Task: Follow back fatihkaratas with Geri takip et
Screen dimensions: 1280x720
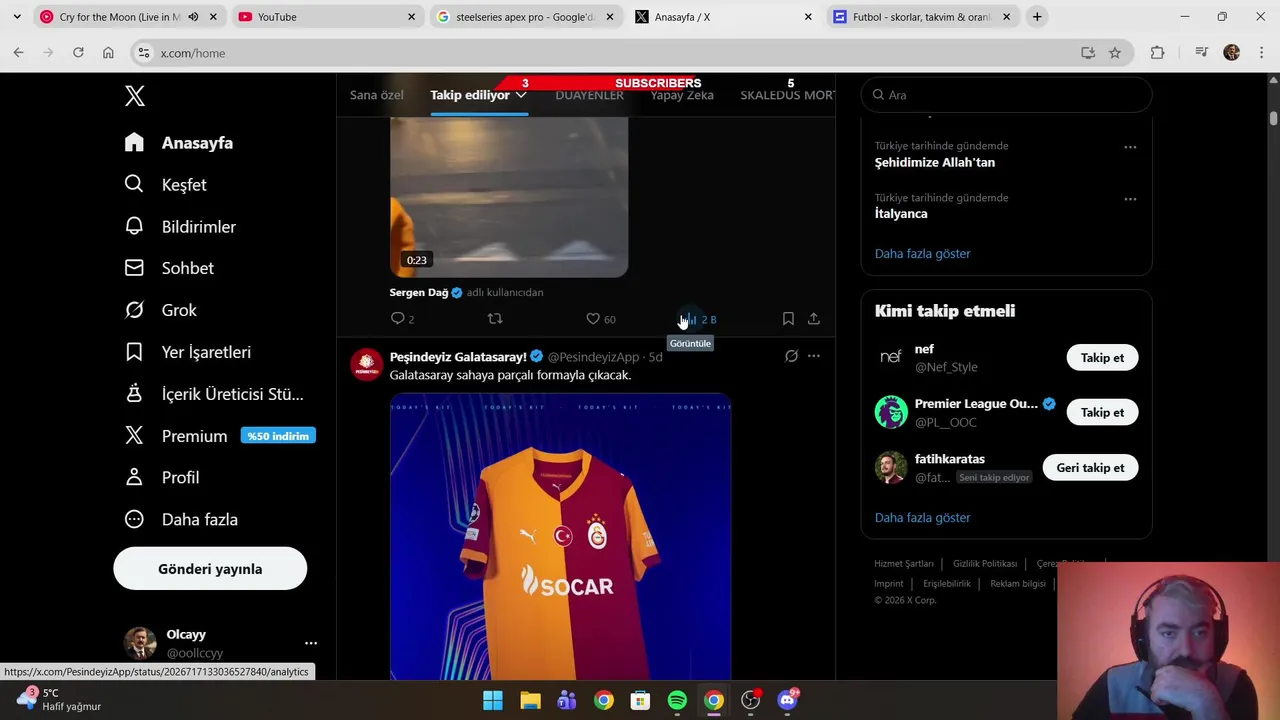Action: click(x=1090, y=467)
